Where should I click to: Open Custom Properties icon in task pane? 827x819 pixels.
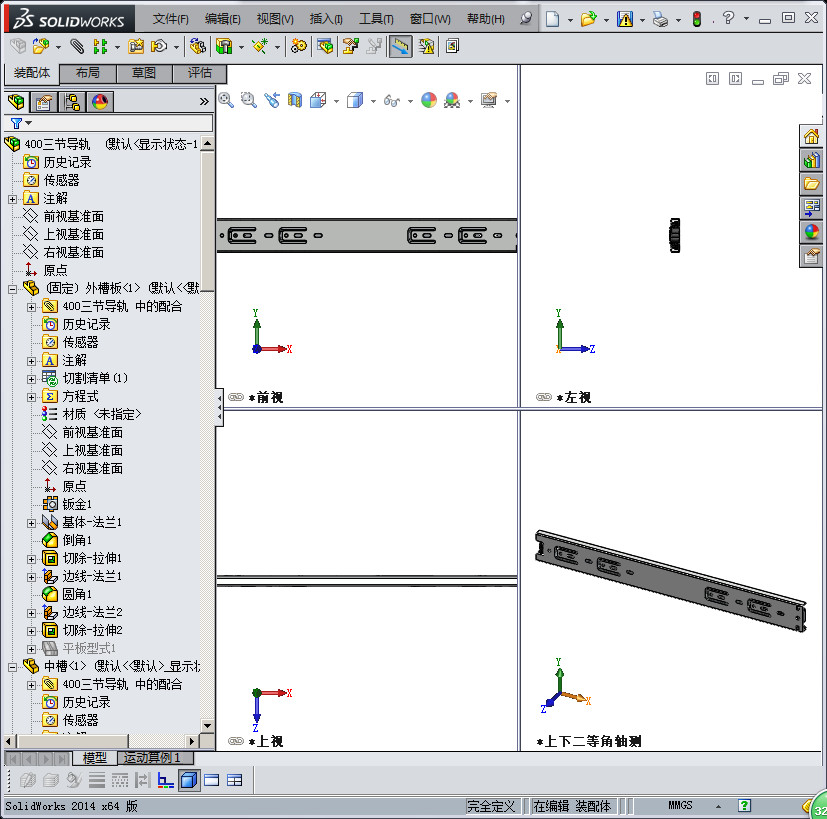811,256
